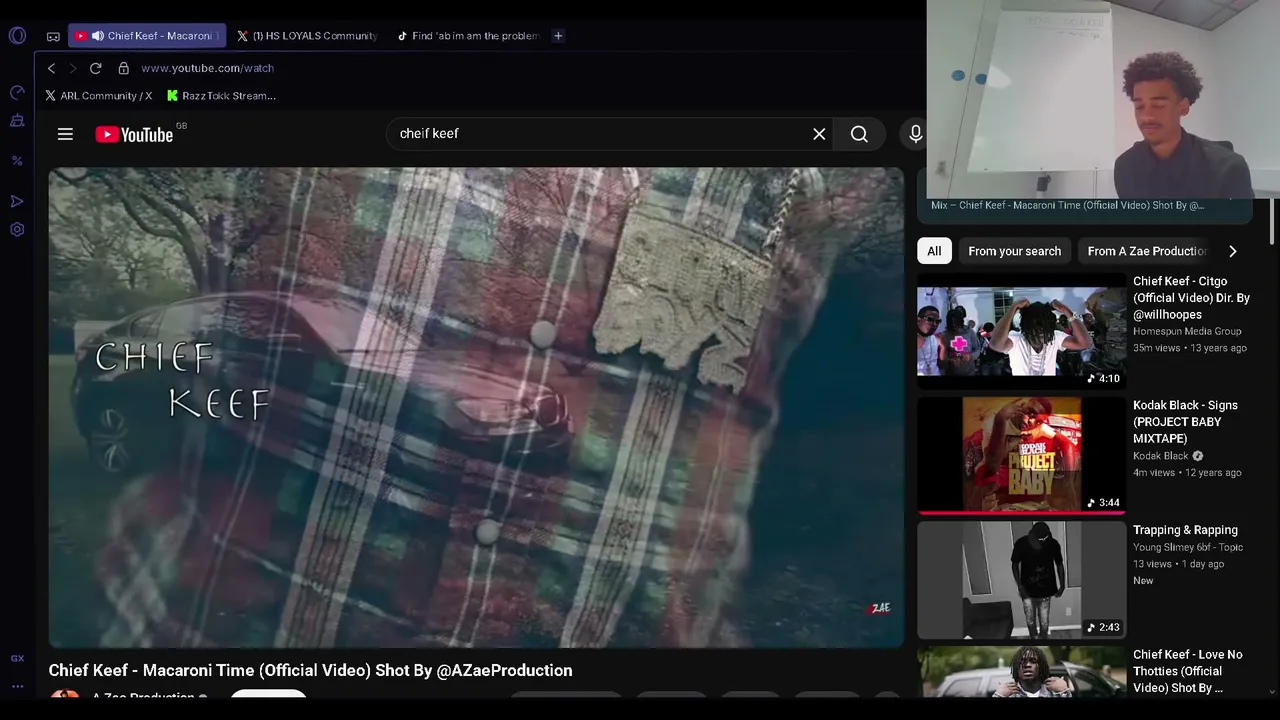Select the 'From your search' chip
The height and width of the screenshot is (720, 1280).
[1014, 251]
